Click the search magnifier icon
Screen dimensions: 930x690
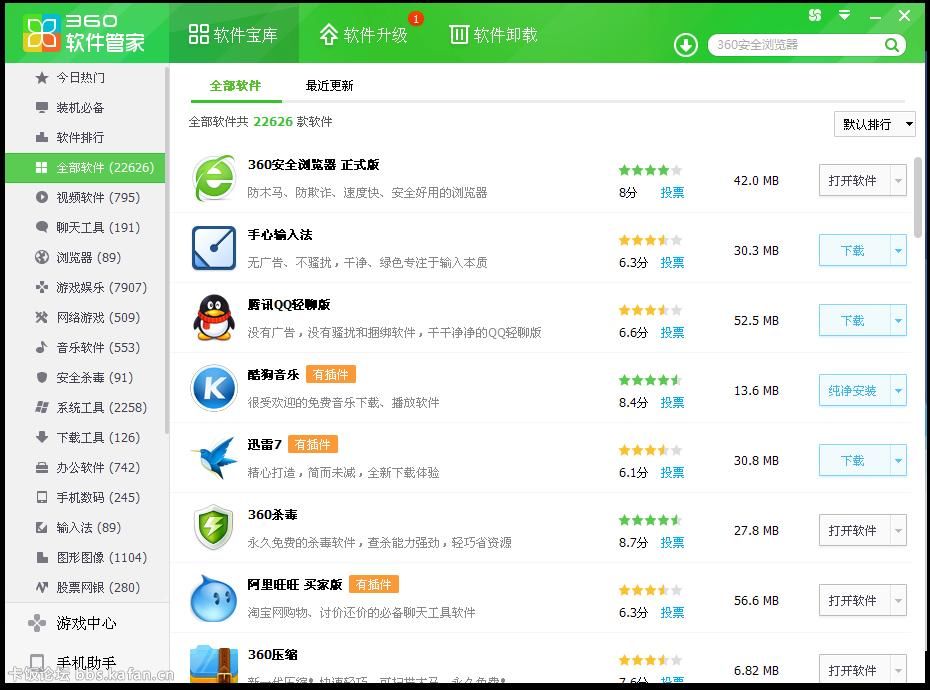891,44
